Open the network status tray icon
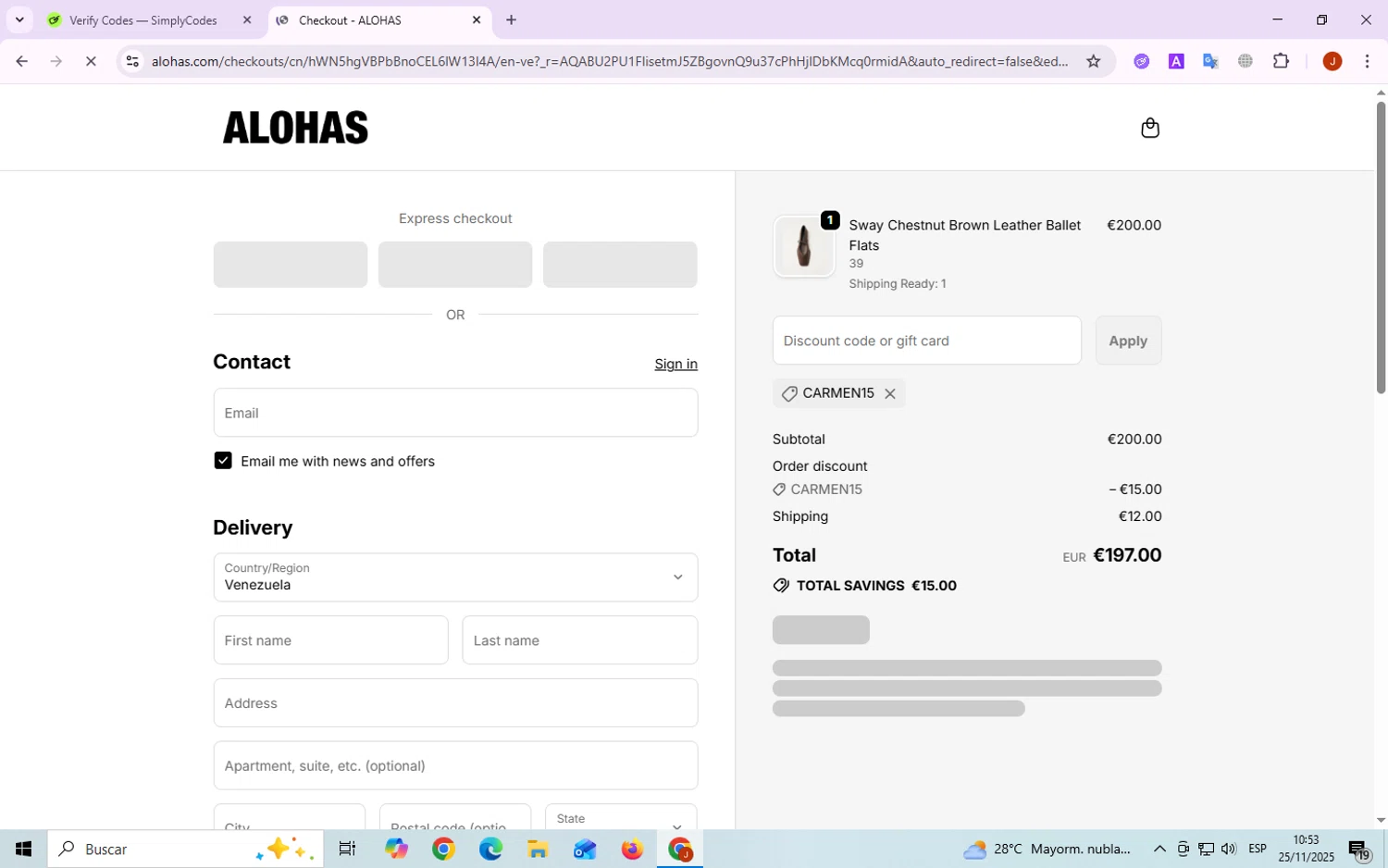Viewport: 1388px width, 868px height. coord(1207,849)
